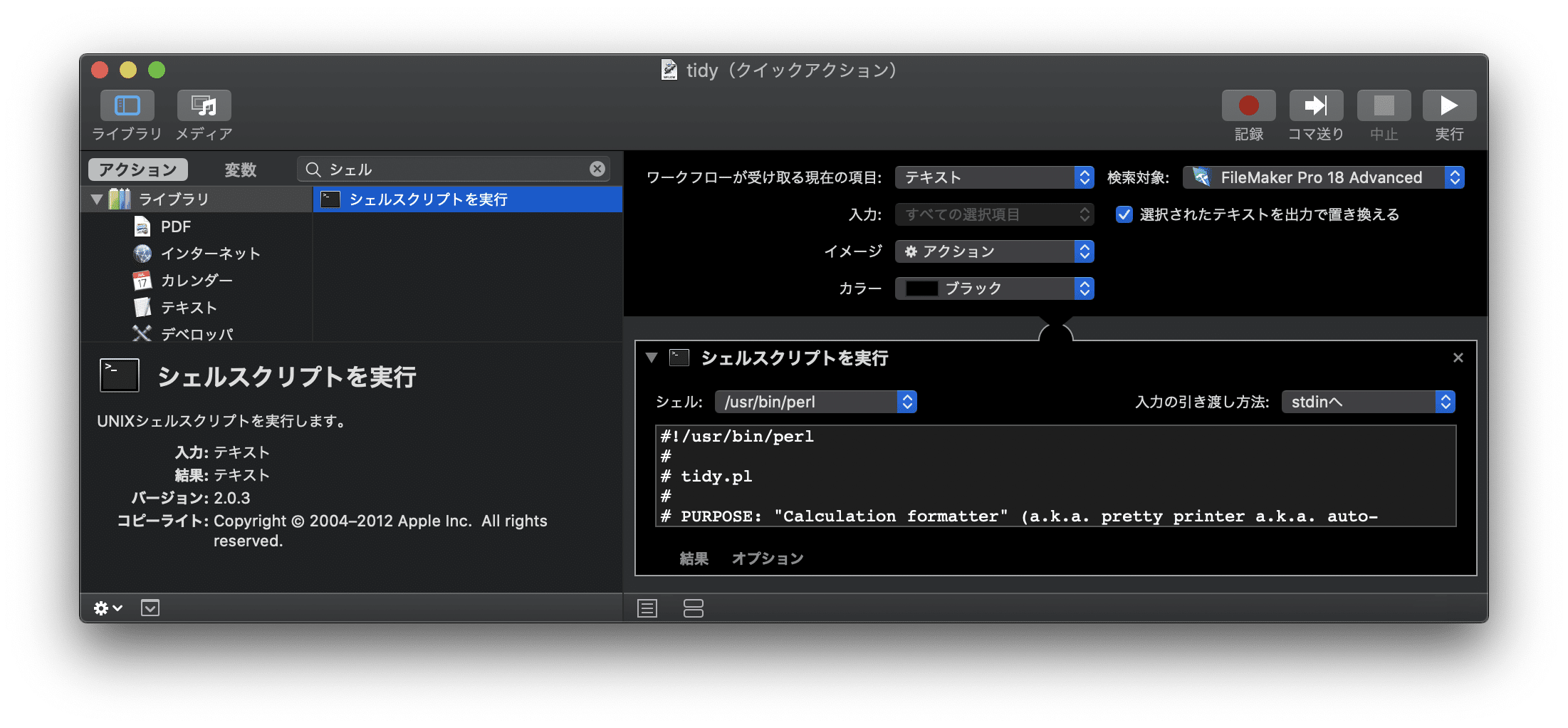The image size is (1568, 728).
Task: Select the アクション tab
Action: tap(137, 169)
